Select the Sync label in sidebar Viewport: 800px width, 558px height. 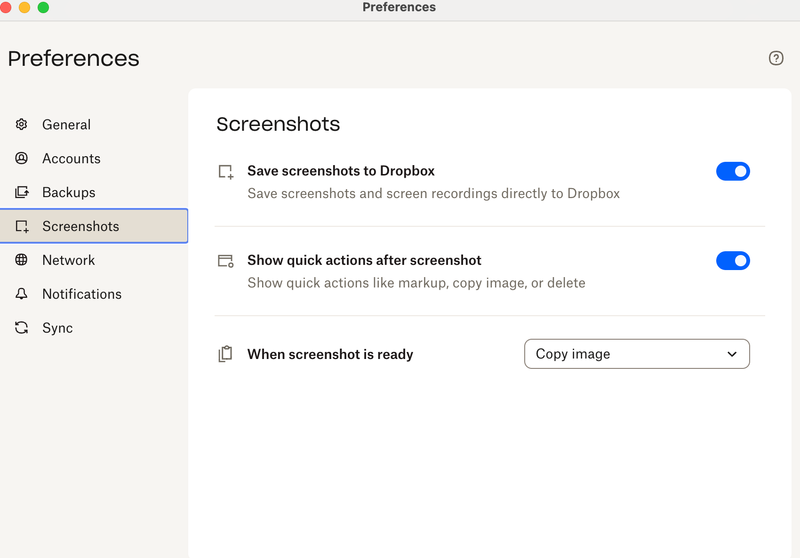(57, 328)
